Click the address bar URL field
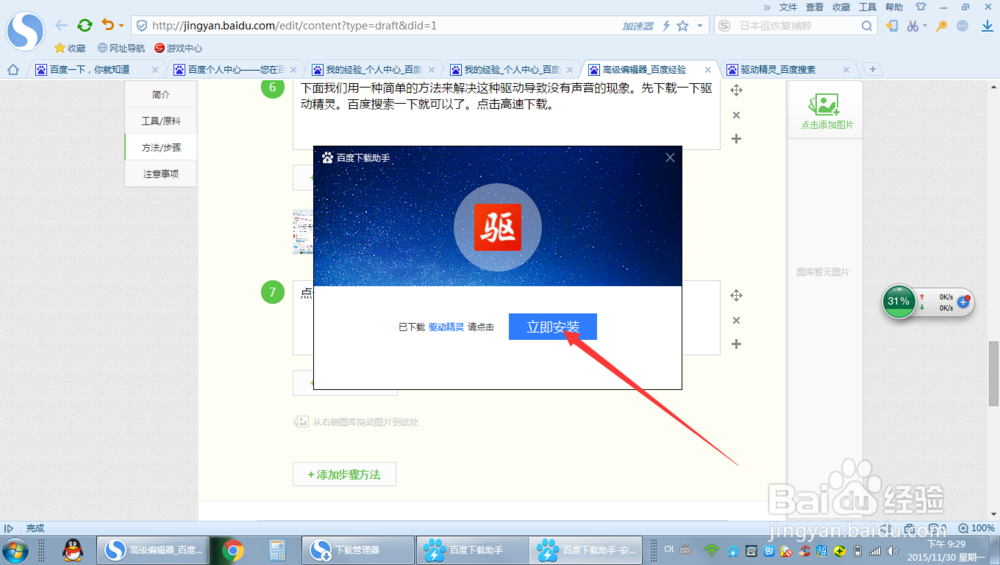This screenshot has height=565, width=1000. (383, 26)
